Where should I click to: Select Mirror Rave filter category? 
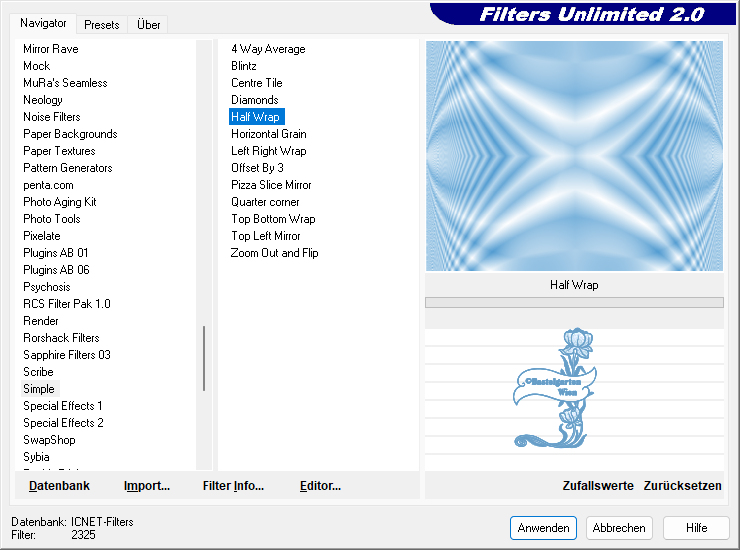[x=50, y=49]
